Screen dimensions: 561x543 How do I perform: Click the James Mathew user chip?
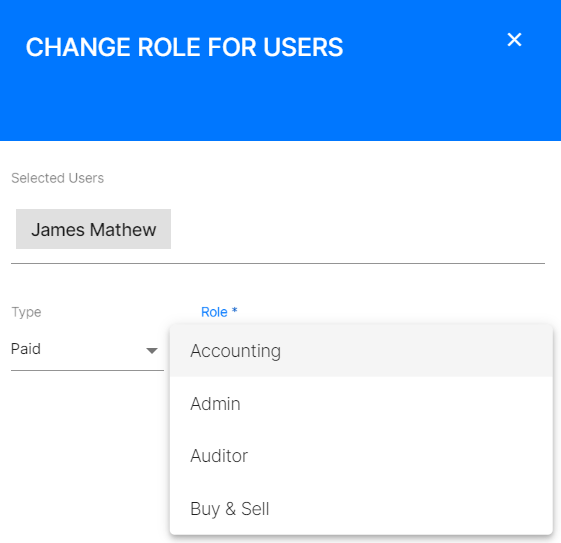coord(93,229)
